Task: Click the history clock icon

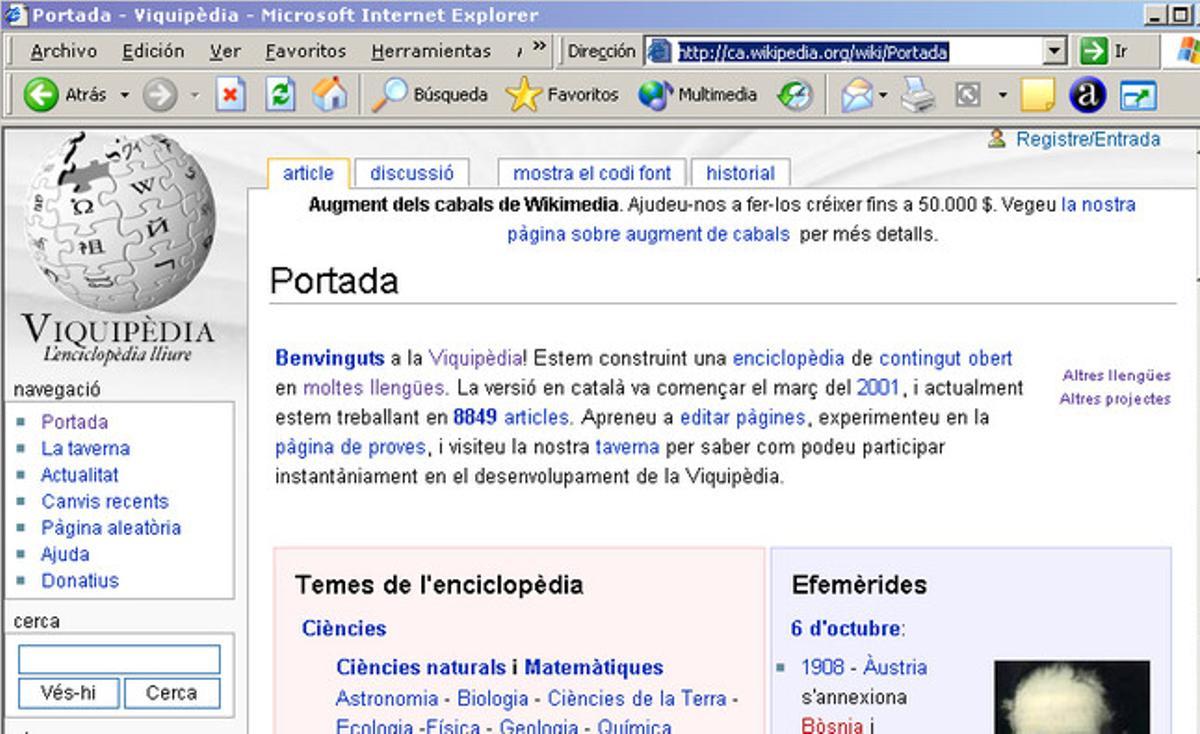Action: point(796,96)
